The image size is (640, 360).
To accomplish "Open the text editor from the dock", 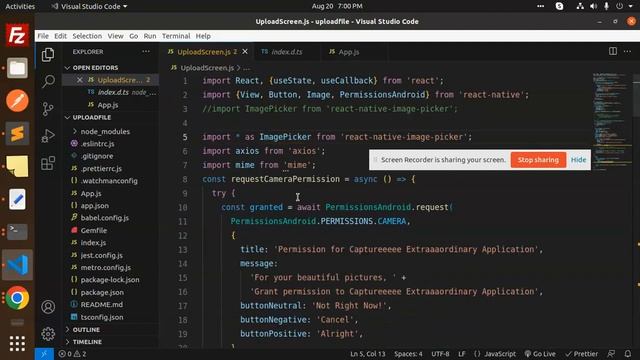I will point(17,199).
